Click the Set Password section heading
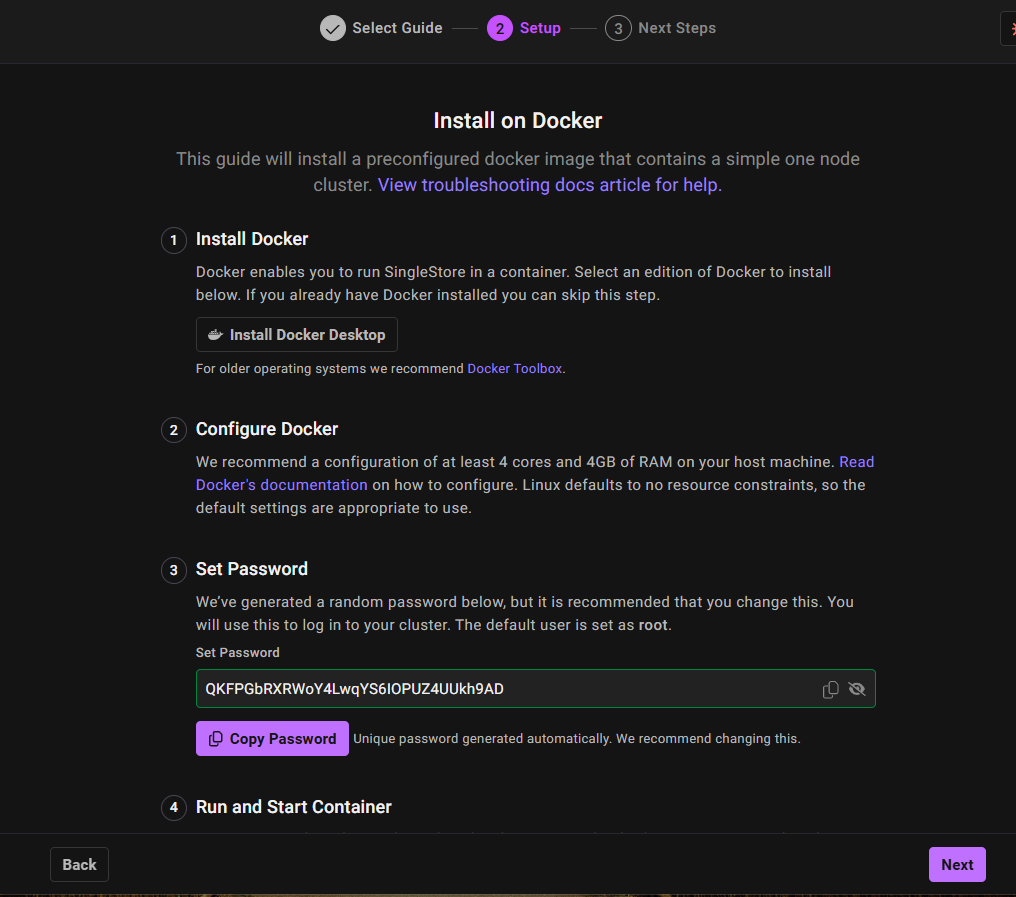 coord(252,569)
